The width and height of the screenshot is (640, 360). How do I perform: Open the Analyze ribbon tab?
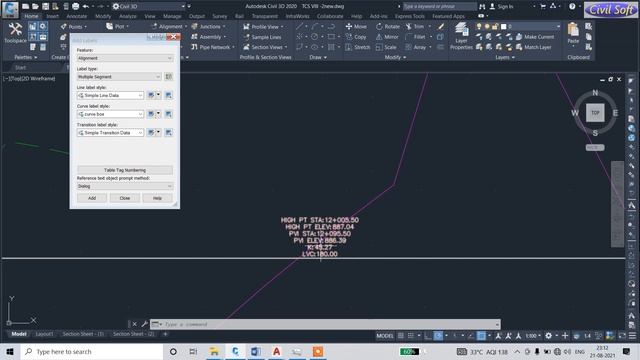click(x=128, y=16)
